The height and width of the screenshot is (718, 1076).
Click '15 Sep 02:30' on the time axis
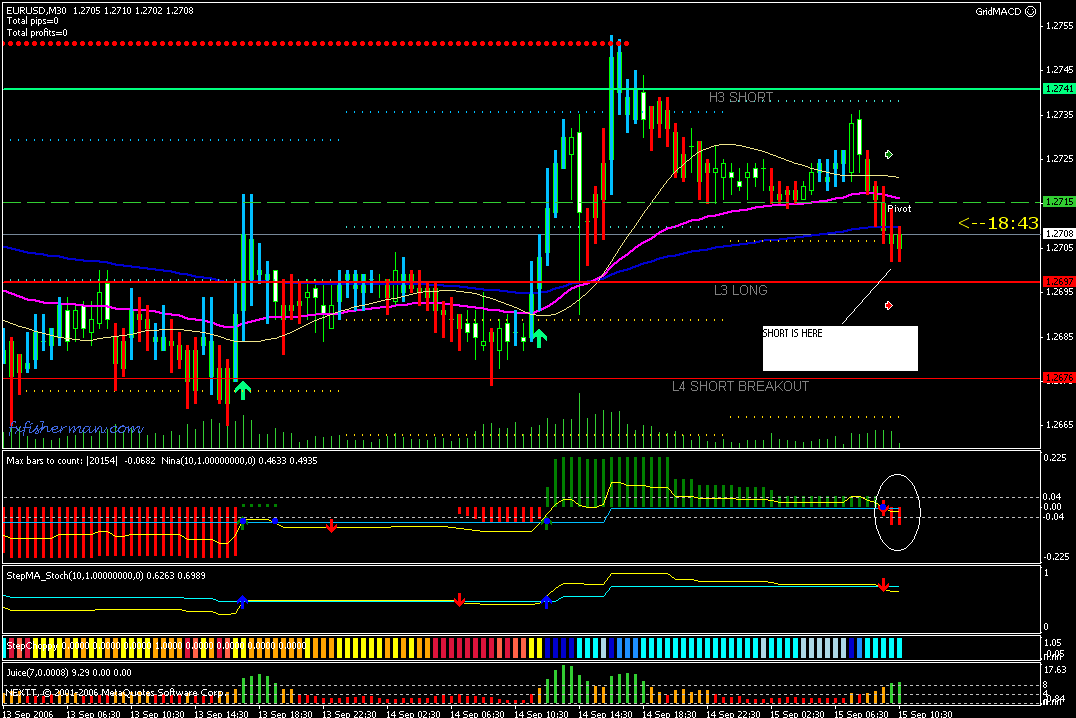pos(797,714)
